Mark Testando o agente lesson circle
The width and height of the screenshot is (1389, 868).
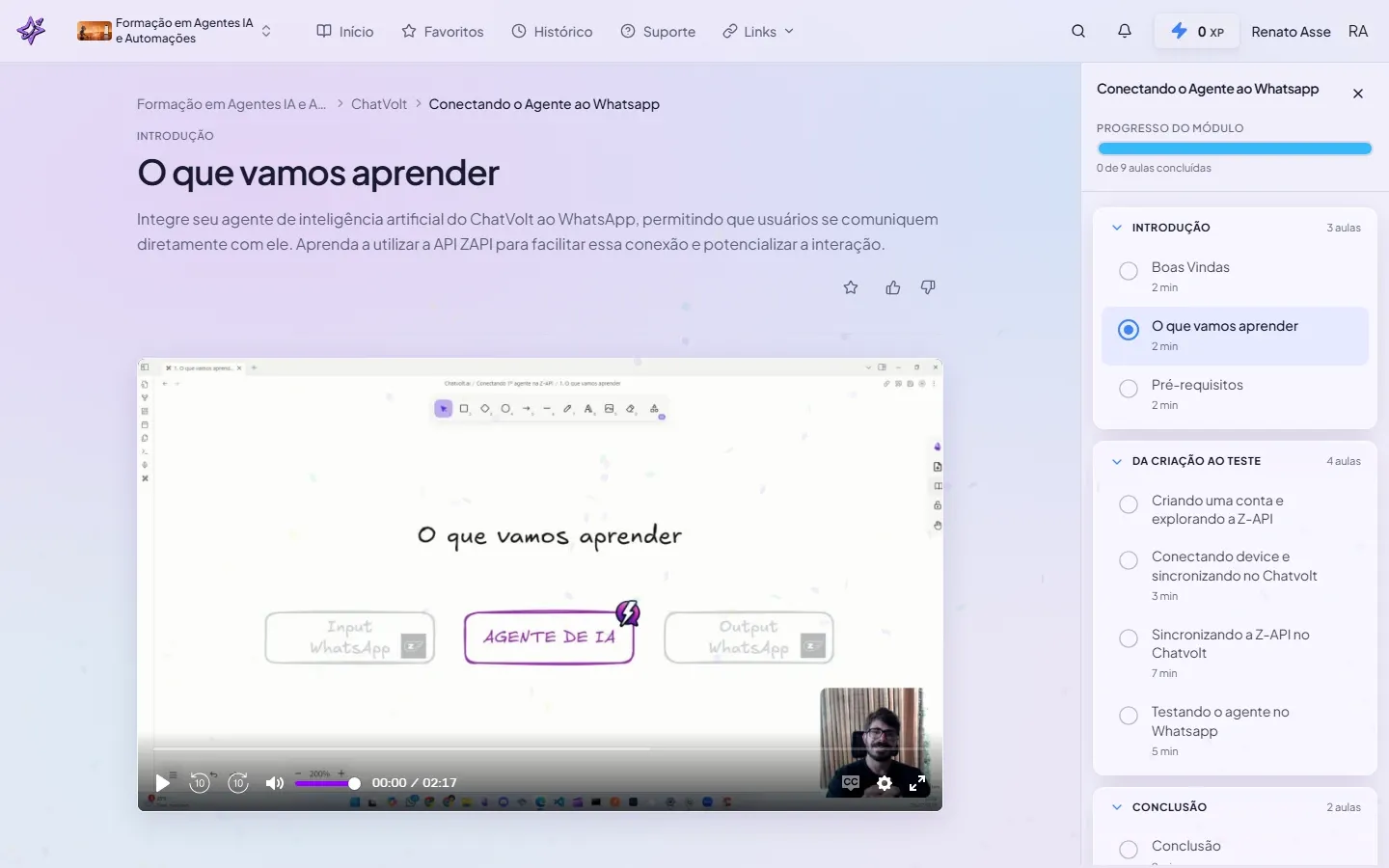pos(1129,716)
